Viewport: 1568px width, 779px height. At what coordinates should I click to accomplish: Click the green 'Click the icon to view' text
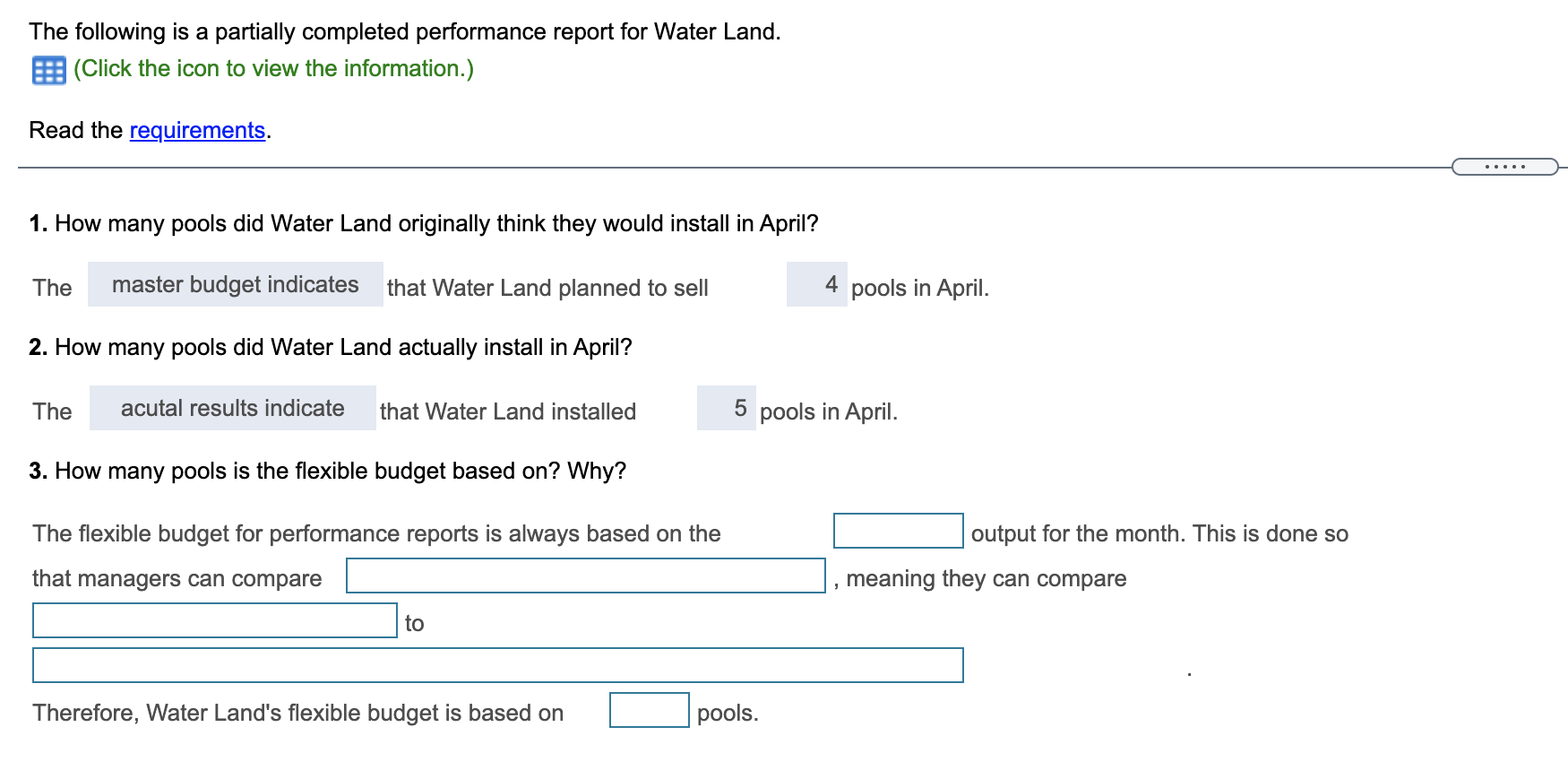point(273,69)
